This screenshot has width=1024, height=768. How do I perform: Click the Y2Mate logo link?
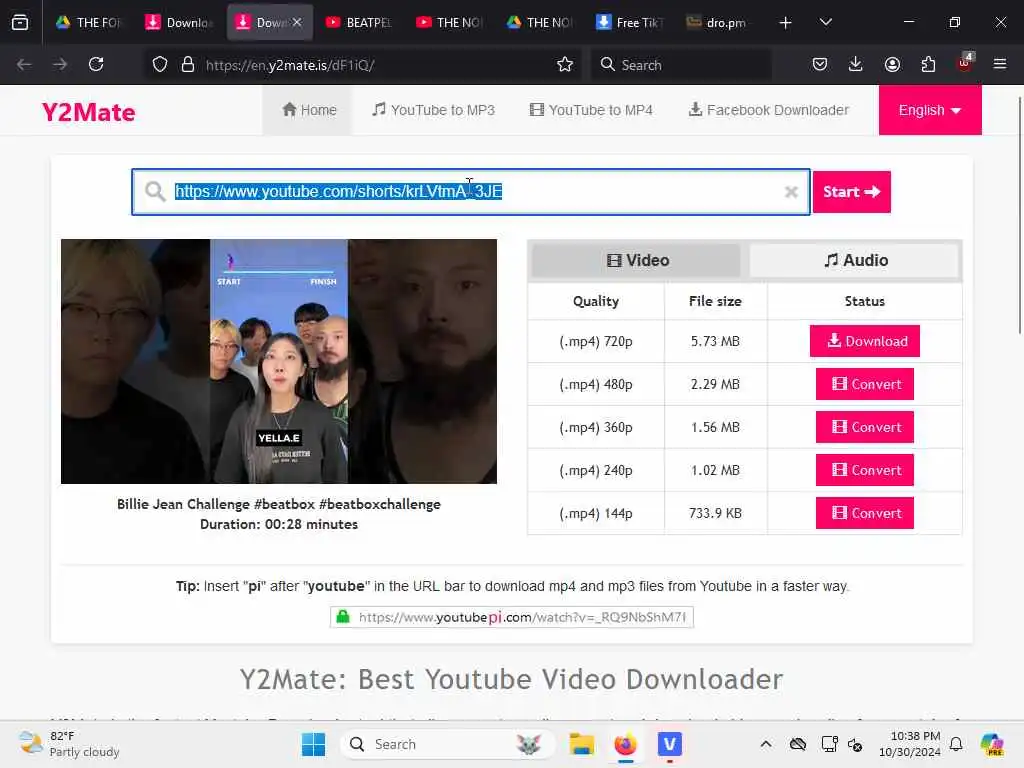click(89, 112)
